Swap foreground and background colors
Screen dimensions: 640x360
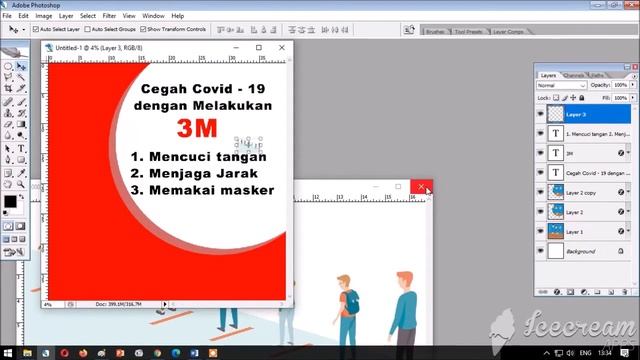point(21,197)
